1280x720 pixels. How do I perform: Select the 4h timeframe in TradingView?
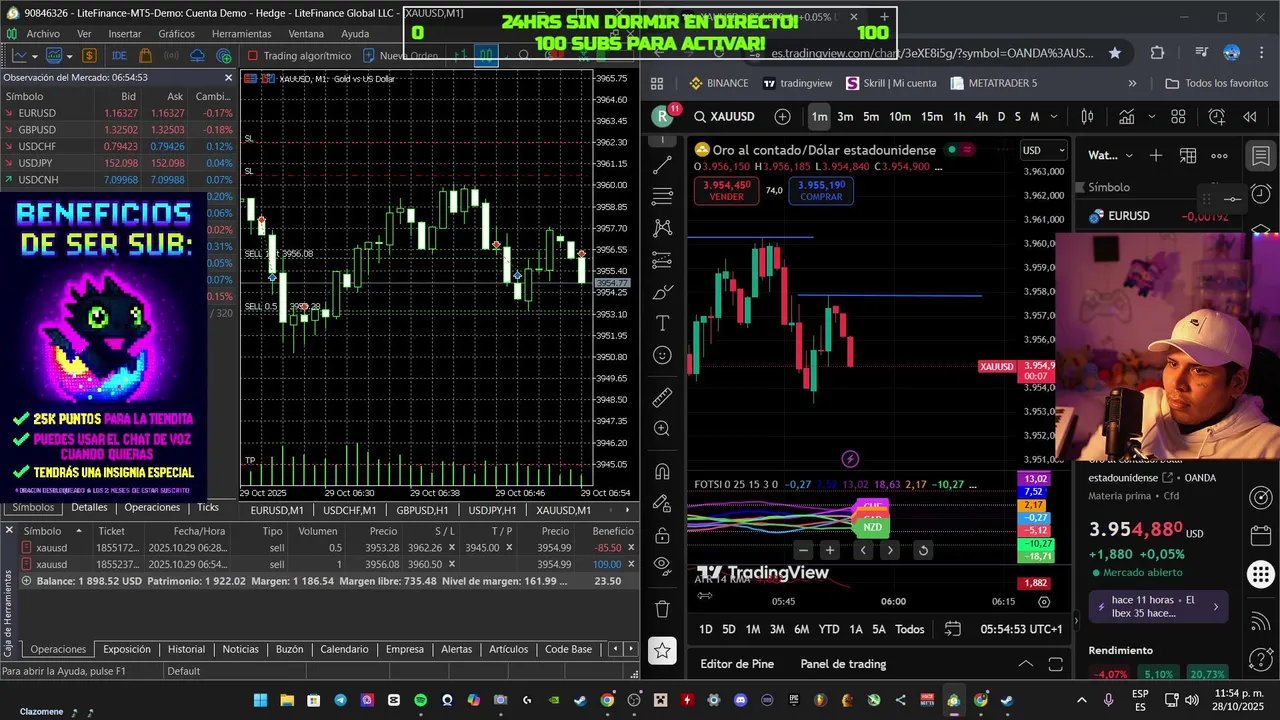981,117
